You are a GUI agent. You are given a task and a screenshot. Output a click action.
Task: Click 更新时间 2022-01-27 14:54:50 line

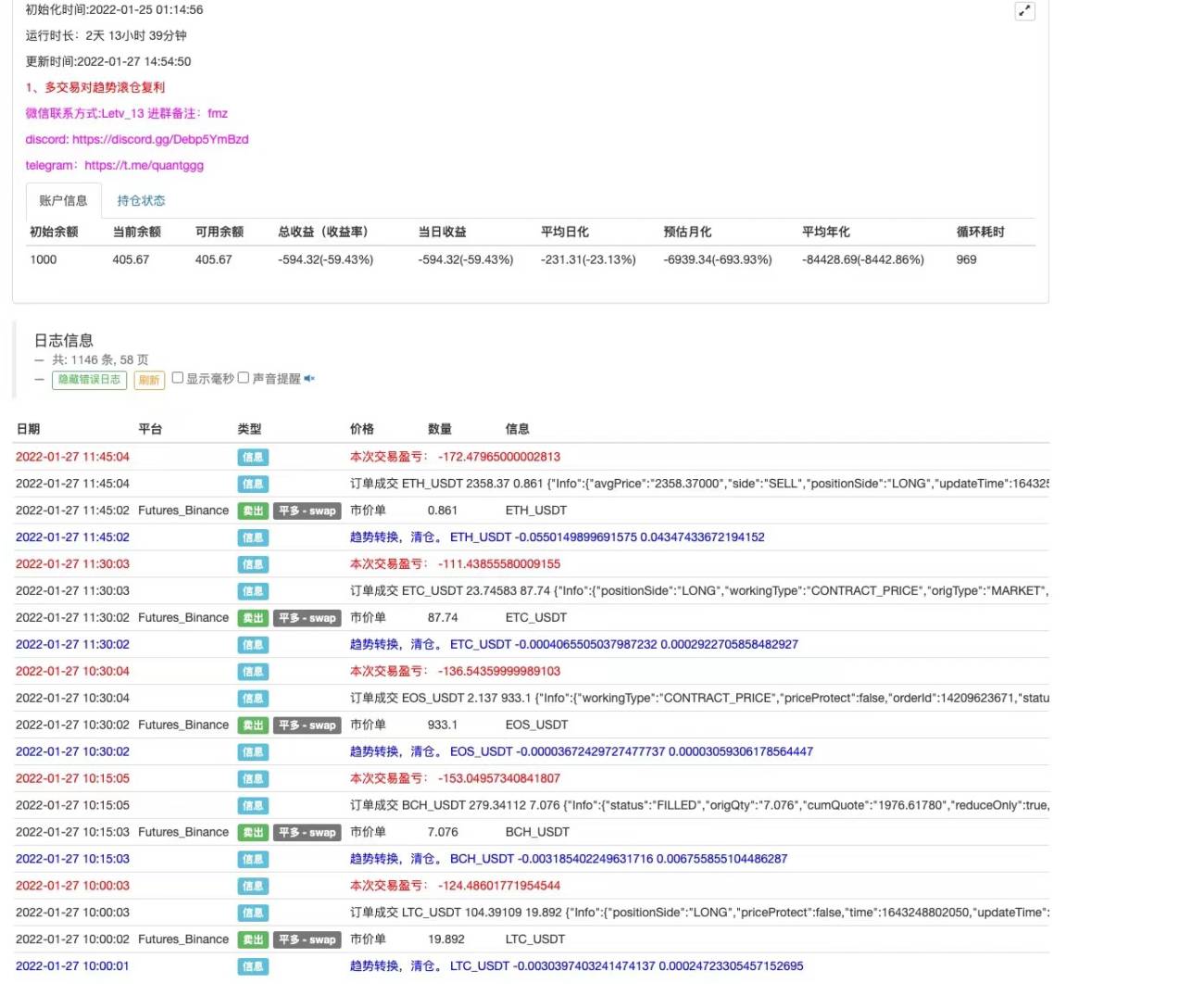(108, 61)
